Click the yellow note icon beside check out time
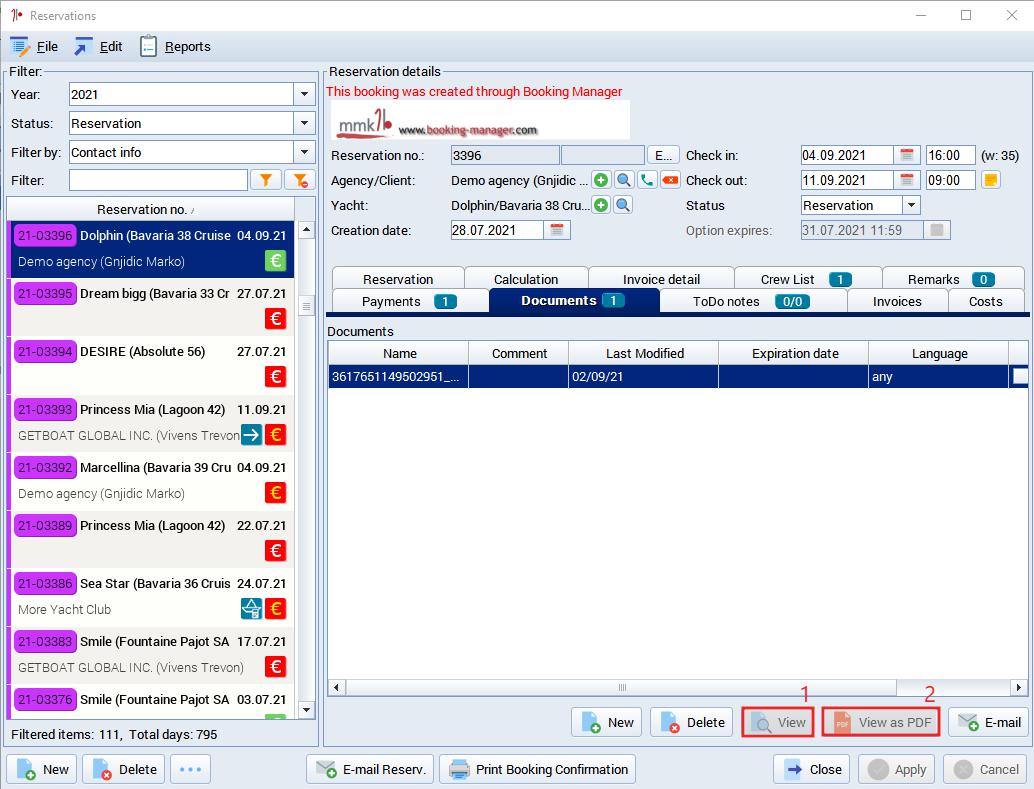The image size is (1034, 789). (990, 180)
